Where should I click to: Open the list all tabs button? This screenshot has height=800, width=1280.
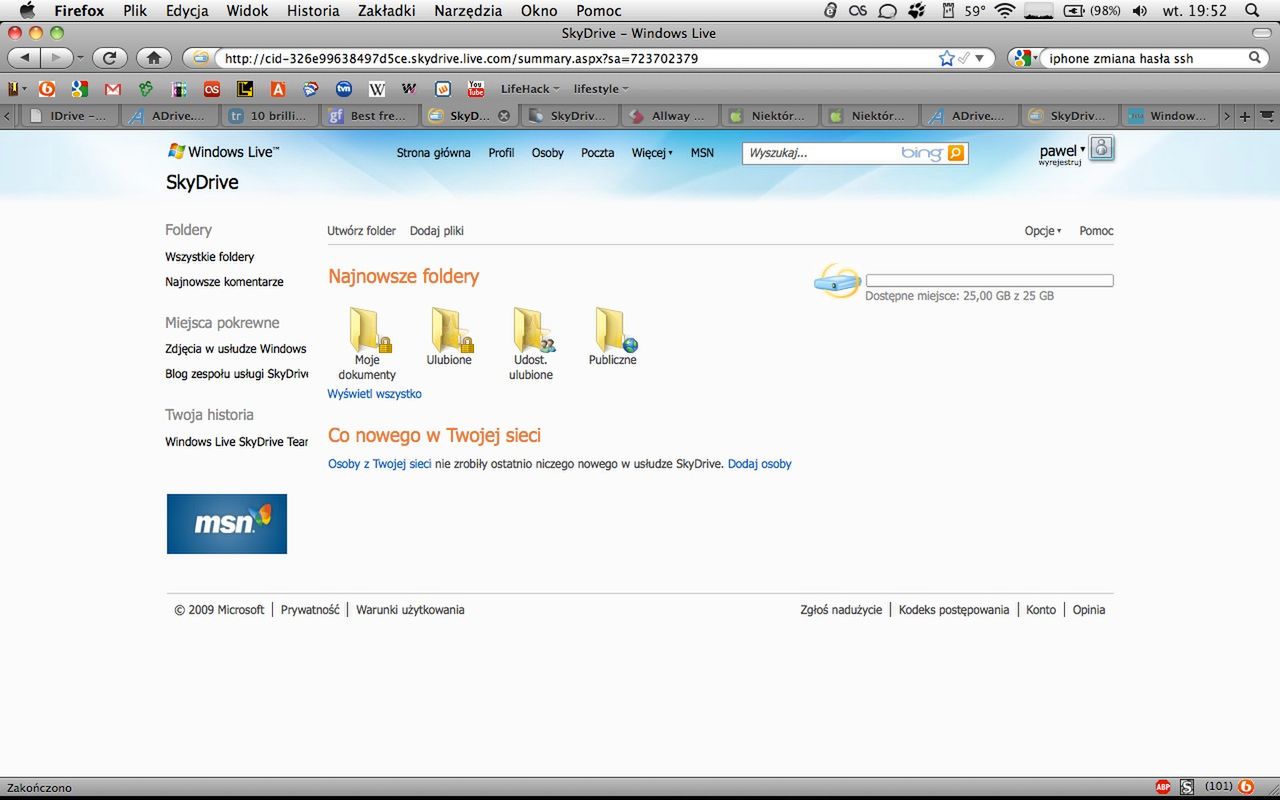click(1265, 116)
